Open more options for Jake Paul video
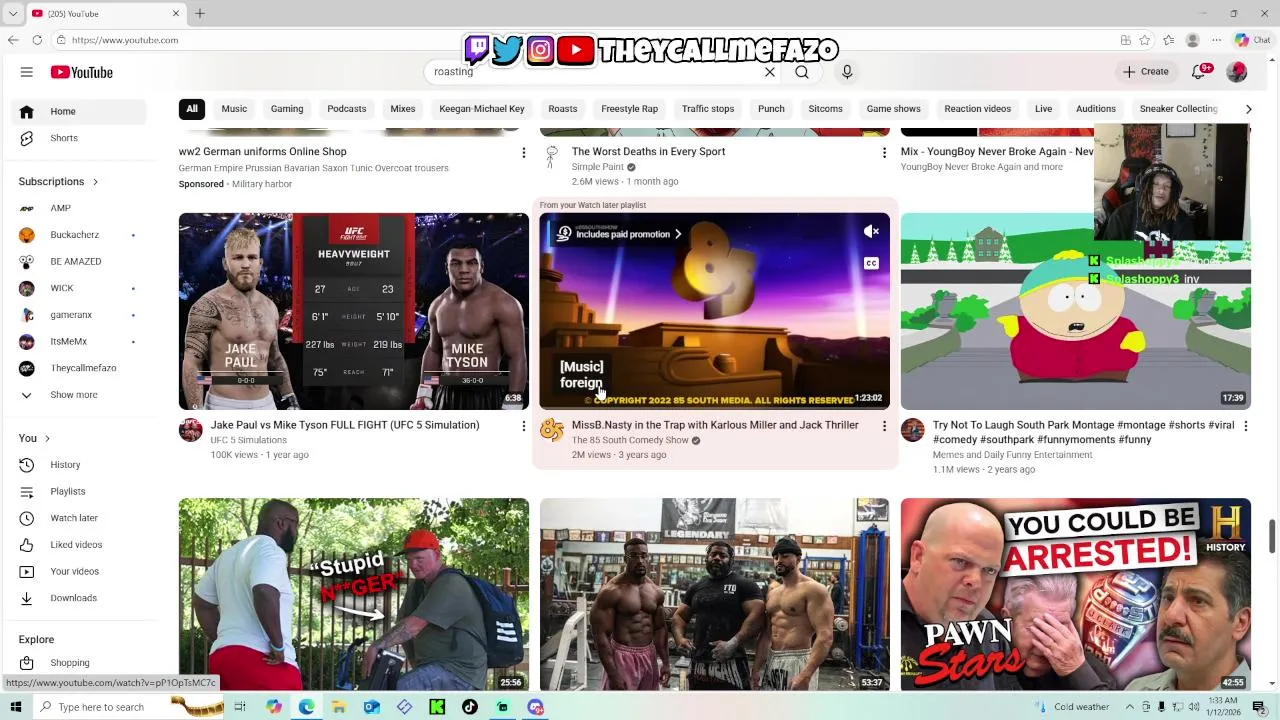The image size is (1280, 720). [523, 426]
